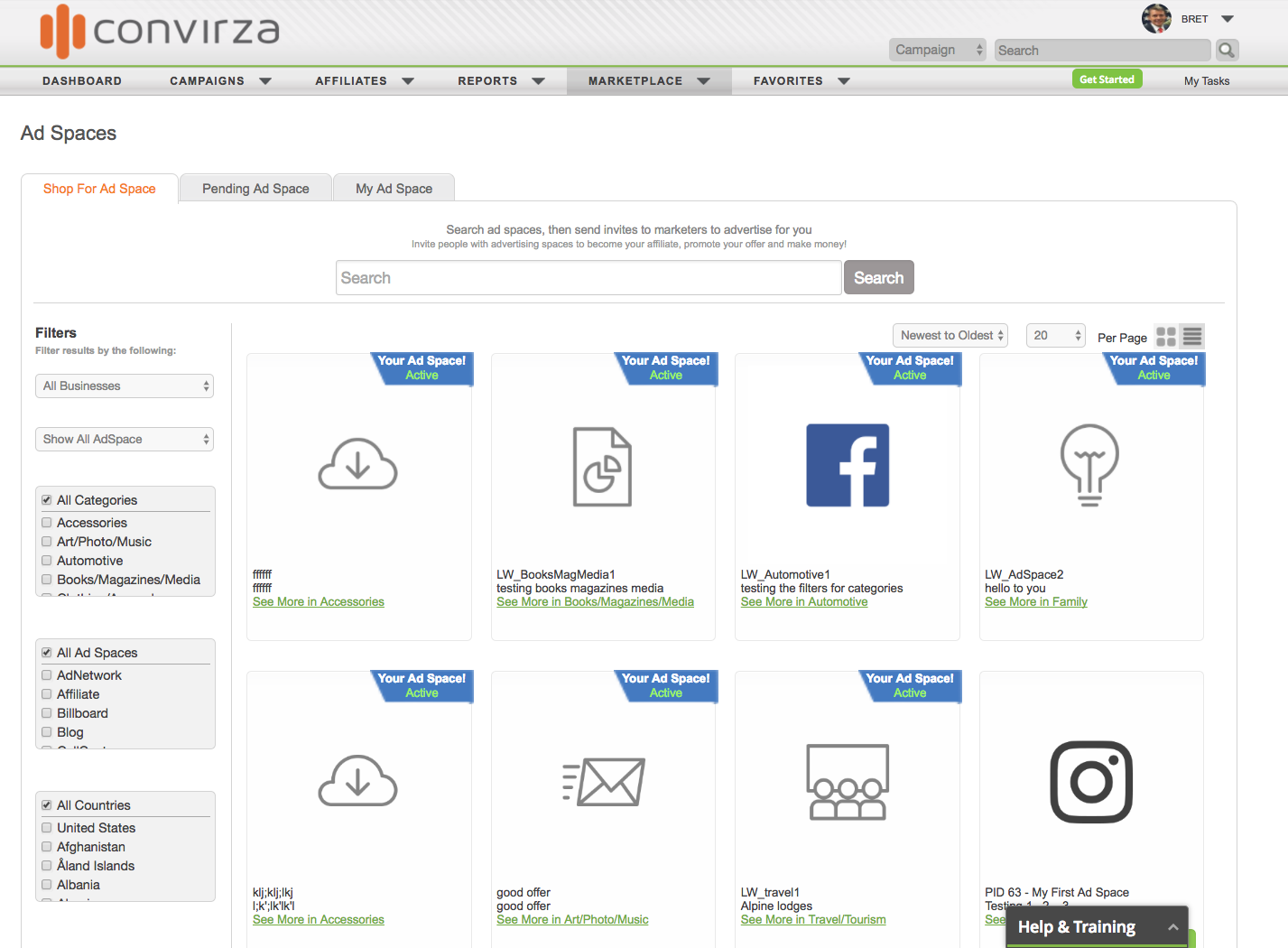Follow See More in Family link
This screenshot has height=948, width=1288.
point(1036,601)
